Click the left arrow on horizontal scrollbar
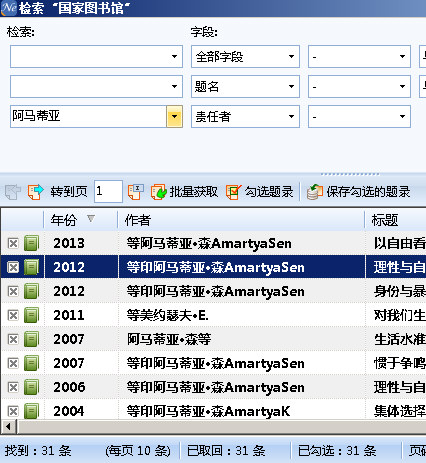Screen dimensions: 426x463 click(8, 427)
